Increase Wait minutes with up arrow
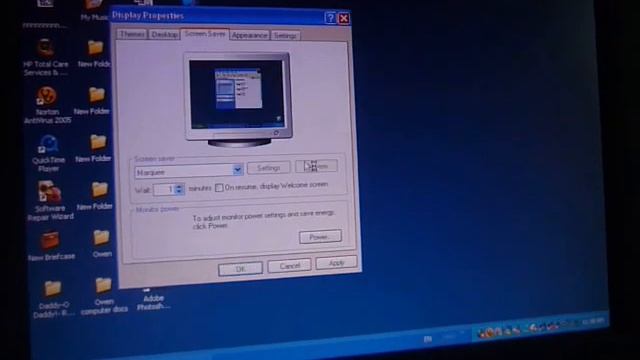 [x=179, y=187]
